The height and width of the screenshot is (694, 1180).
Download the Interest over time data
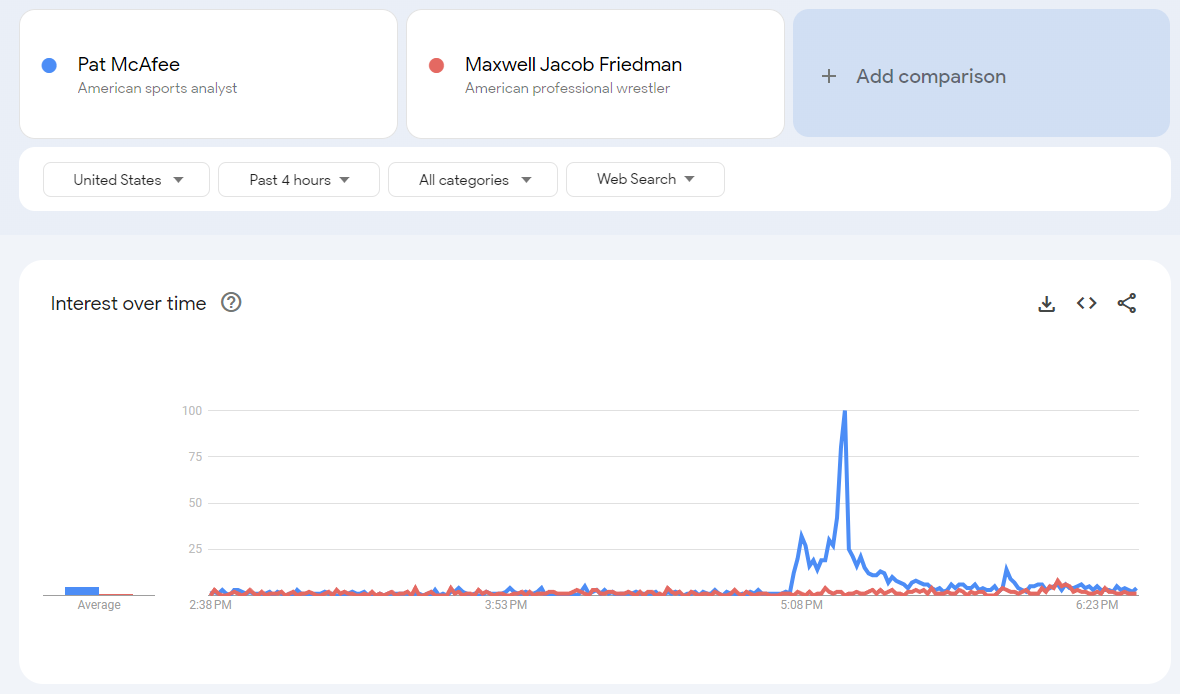point(1046,304)
